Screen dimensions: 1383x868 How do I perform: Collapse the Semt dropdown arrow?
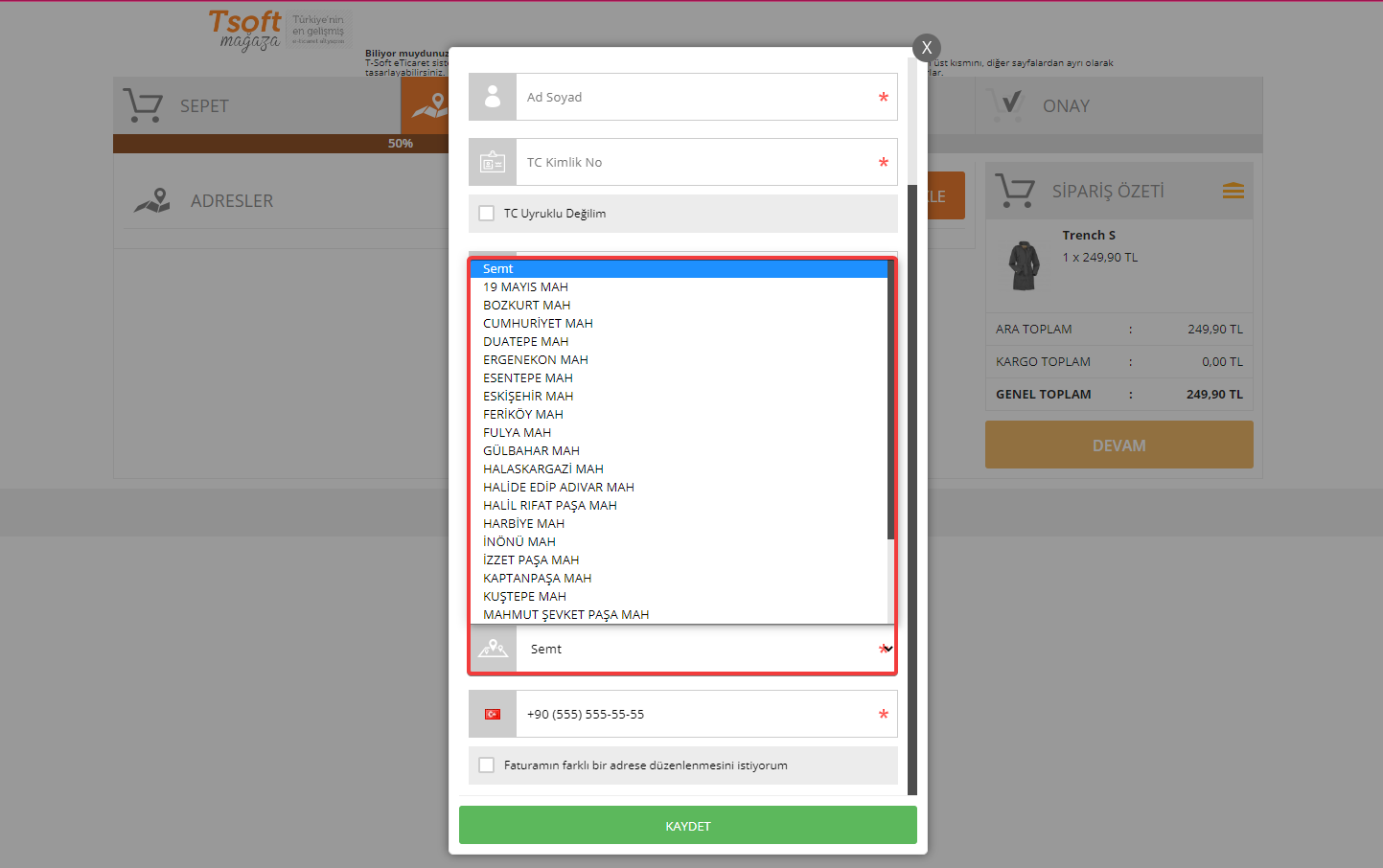888,649
